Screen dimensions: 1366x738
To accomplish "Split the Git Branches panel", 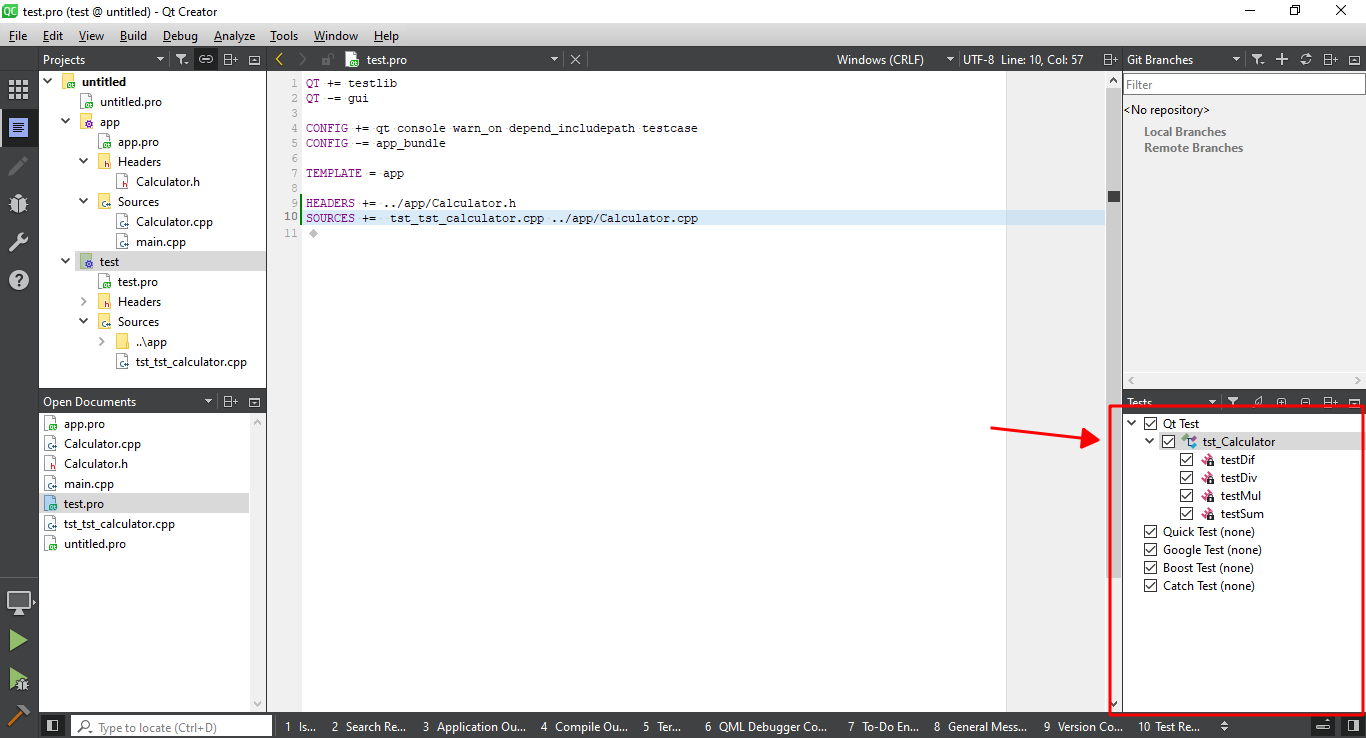I will 1330,60.
